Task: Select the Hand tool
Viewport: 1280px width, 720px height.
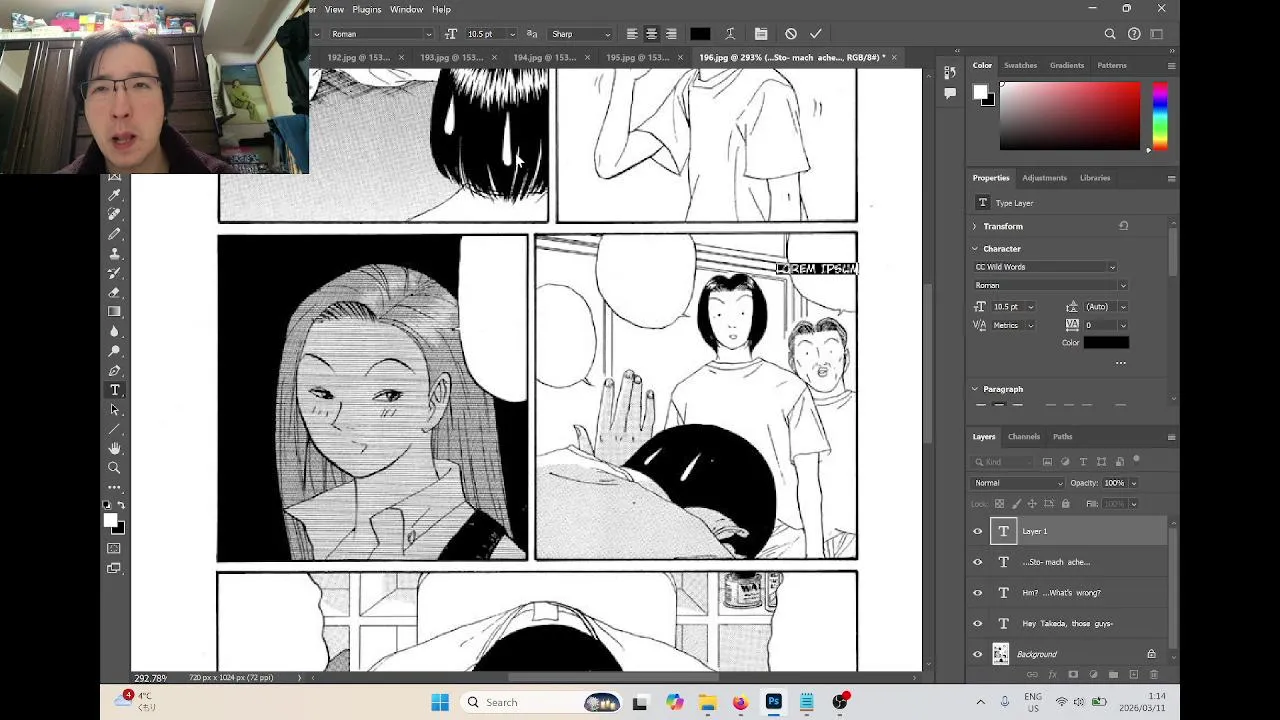Action: [115, 448]
